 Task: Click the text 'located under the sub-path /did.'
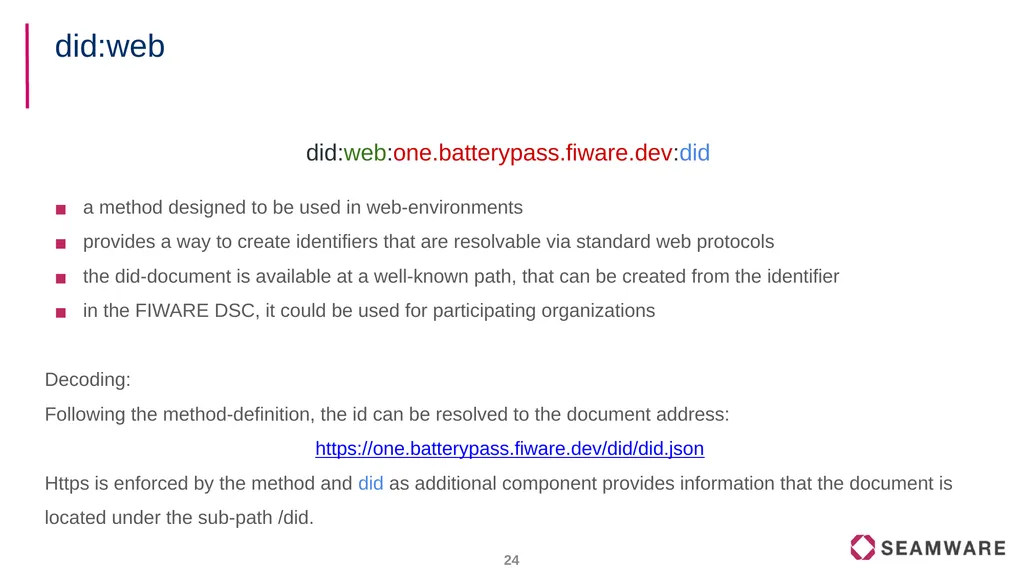pos(179,518)
